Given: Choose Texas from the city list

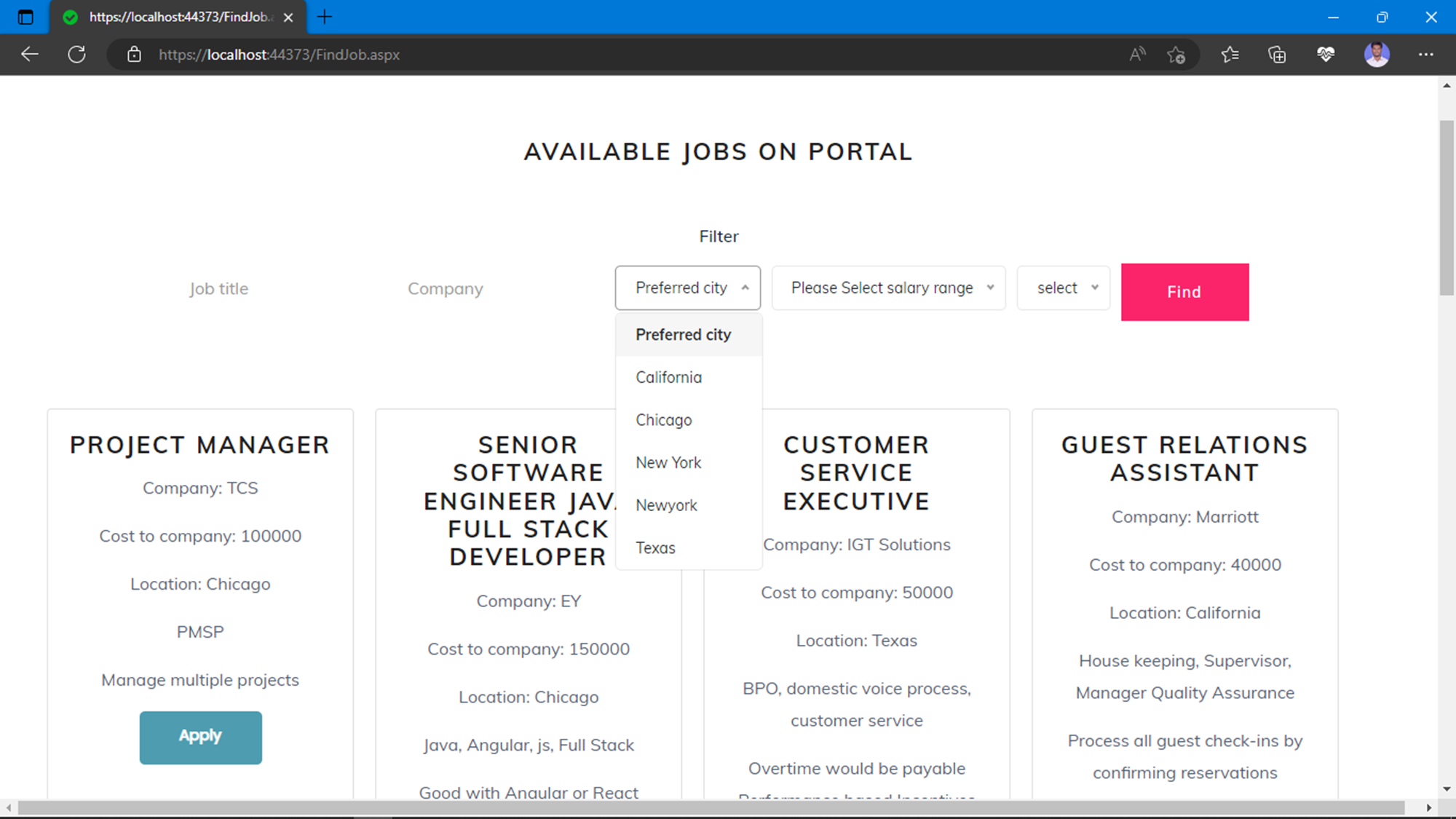Looking at the screenshot, I should 689,548.
